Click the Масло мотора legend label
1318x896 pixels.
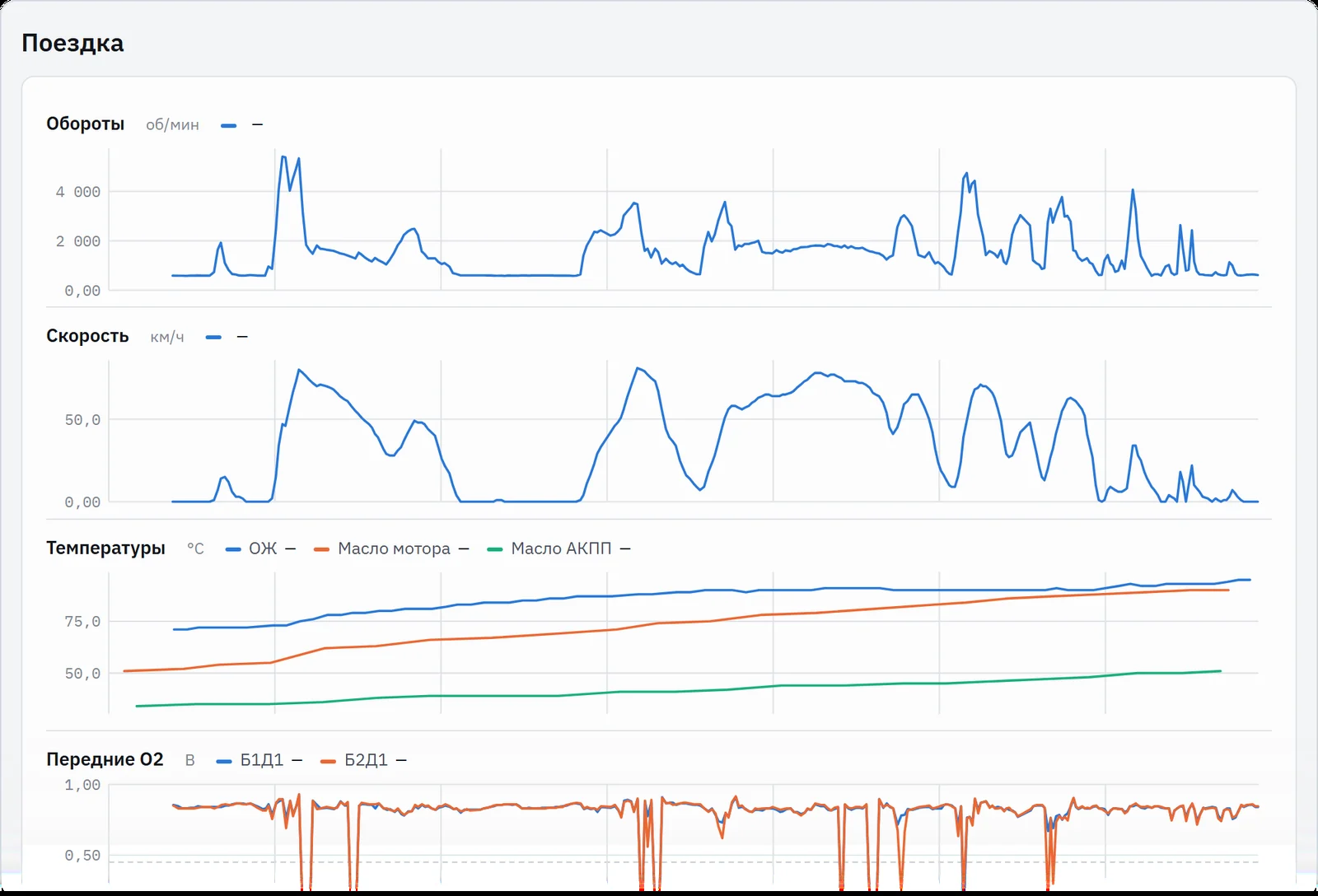pos(394,548)
